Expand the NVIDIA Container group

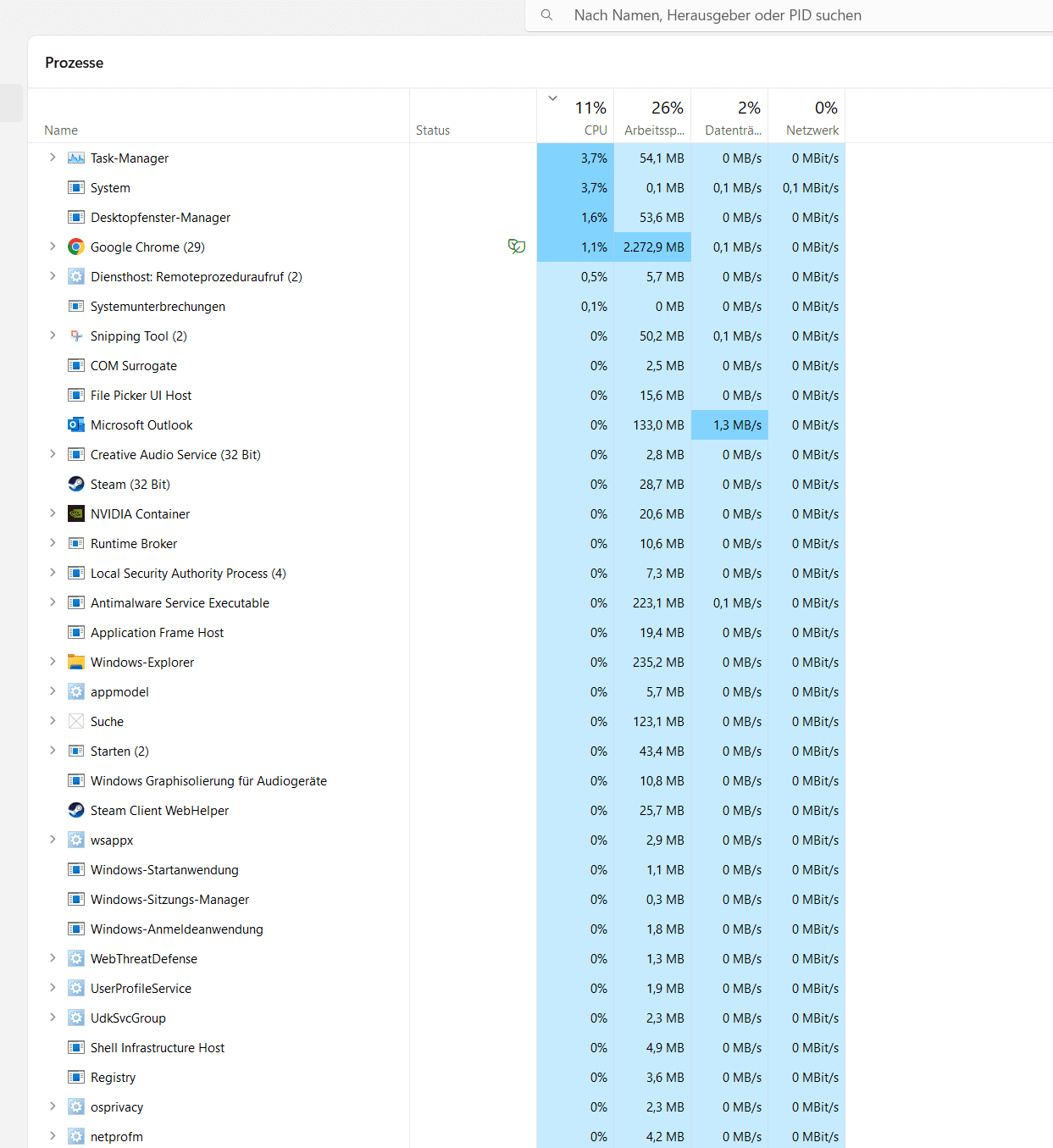tap(53, 513)
